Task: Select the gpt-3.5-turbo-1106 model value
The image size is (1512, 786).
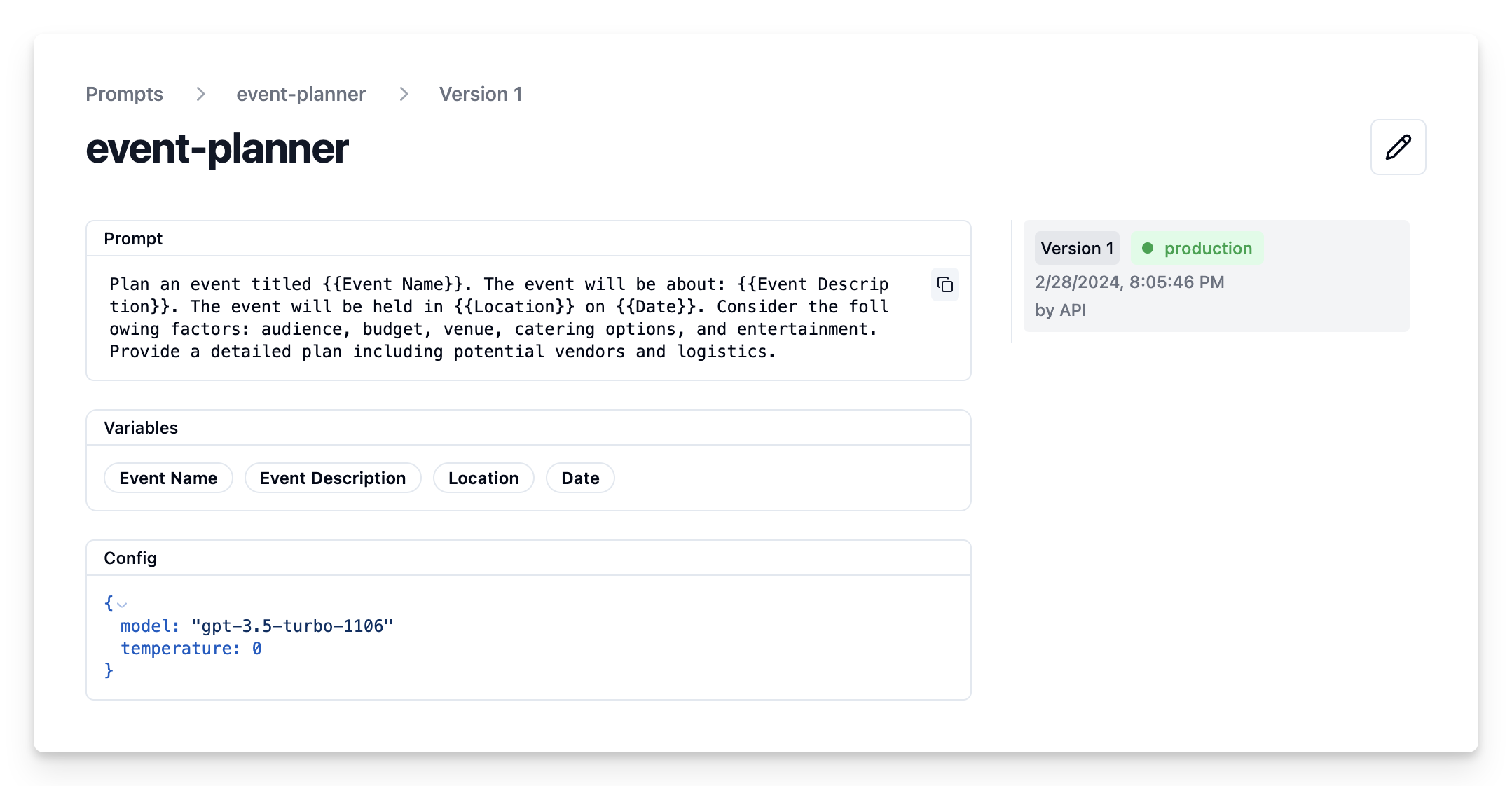Action: (x=293, y=626)
